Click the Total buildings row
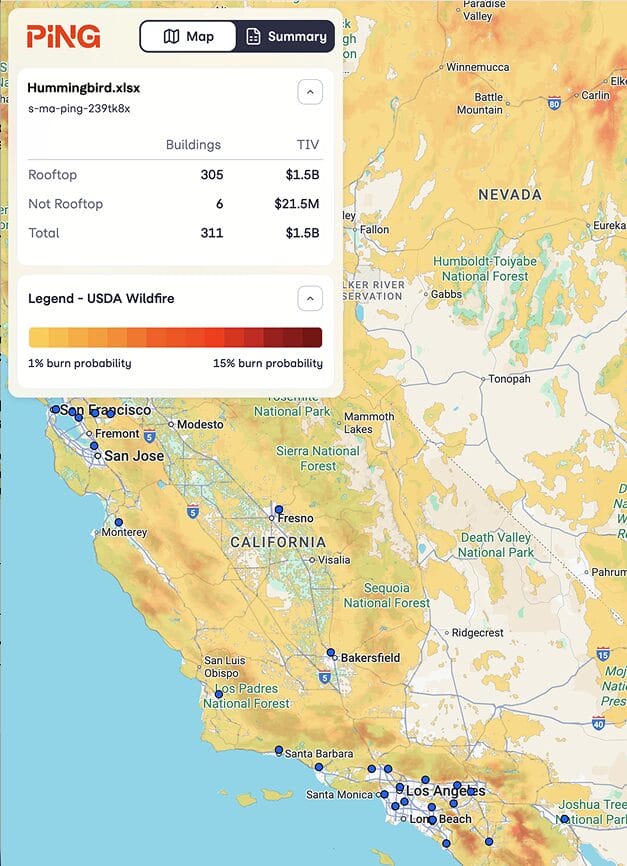This screenshot has width=627, height=866. [x=175, y=233]
